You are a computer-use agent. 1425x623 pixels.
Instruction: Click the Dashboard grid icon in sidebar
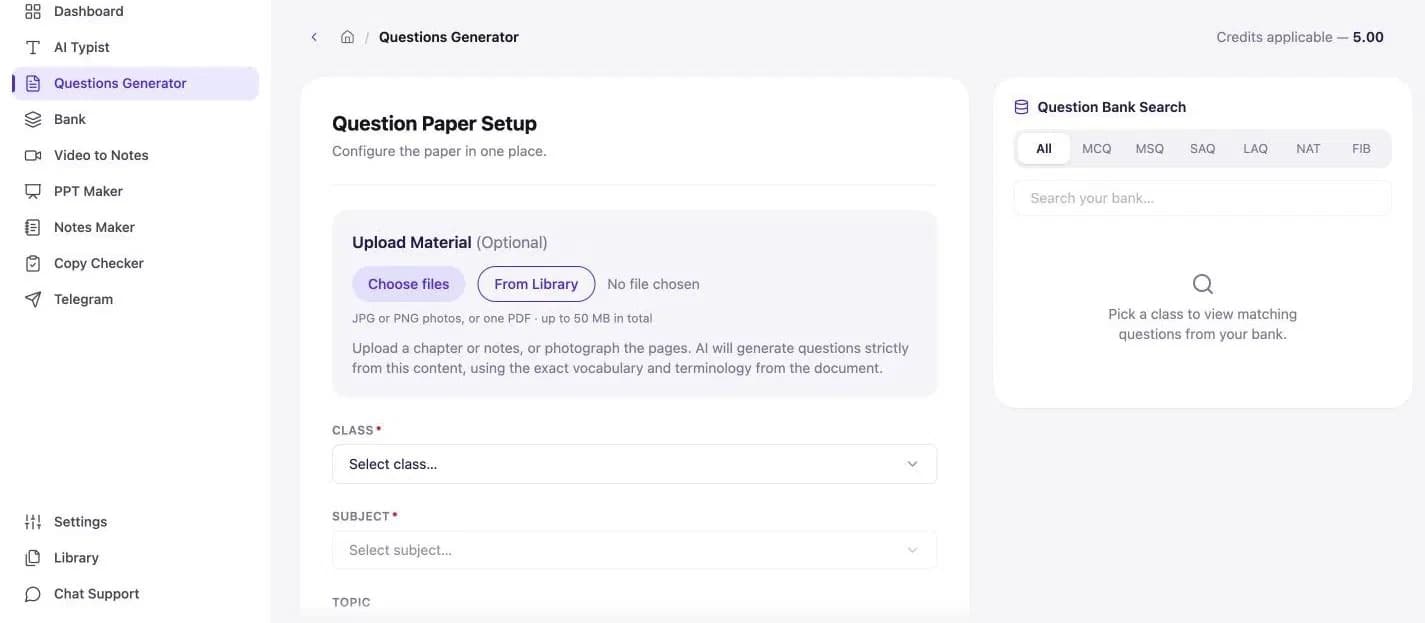[x=33, y=11]
